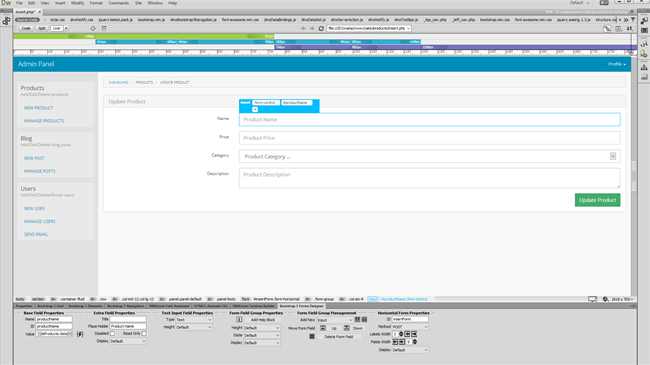Open the Send Email link
Viewport: 650px width, 365px height.
[36, 234]
